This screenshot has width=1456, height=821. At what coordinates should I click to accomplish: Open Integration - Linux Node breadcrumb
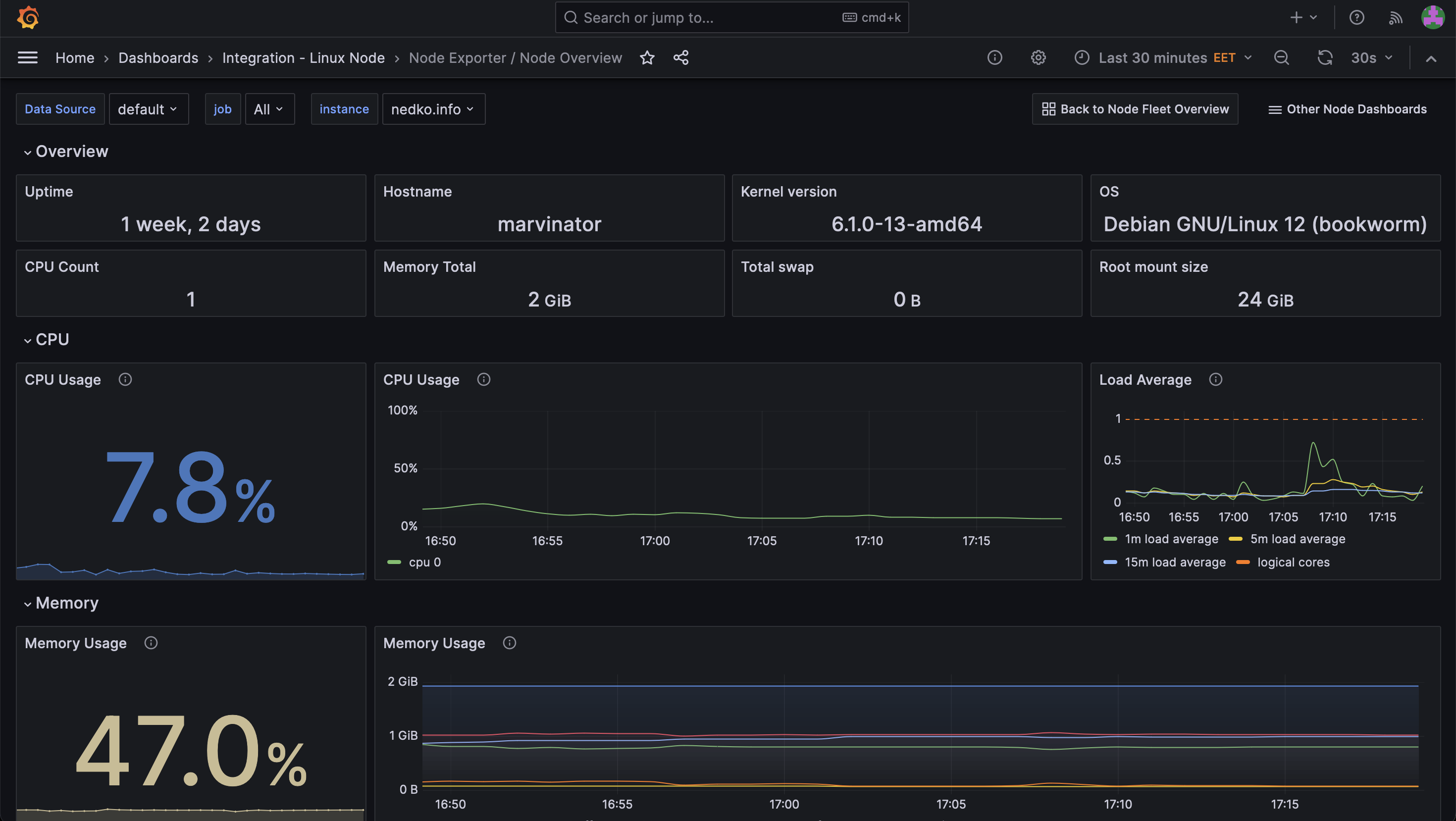[x=304, y=57]
